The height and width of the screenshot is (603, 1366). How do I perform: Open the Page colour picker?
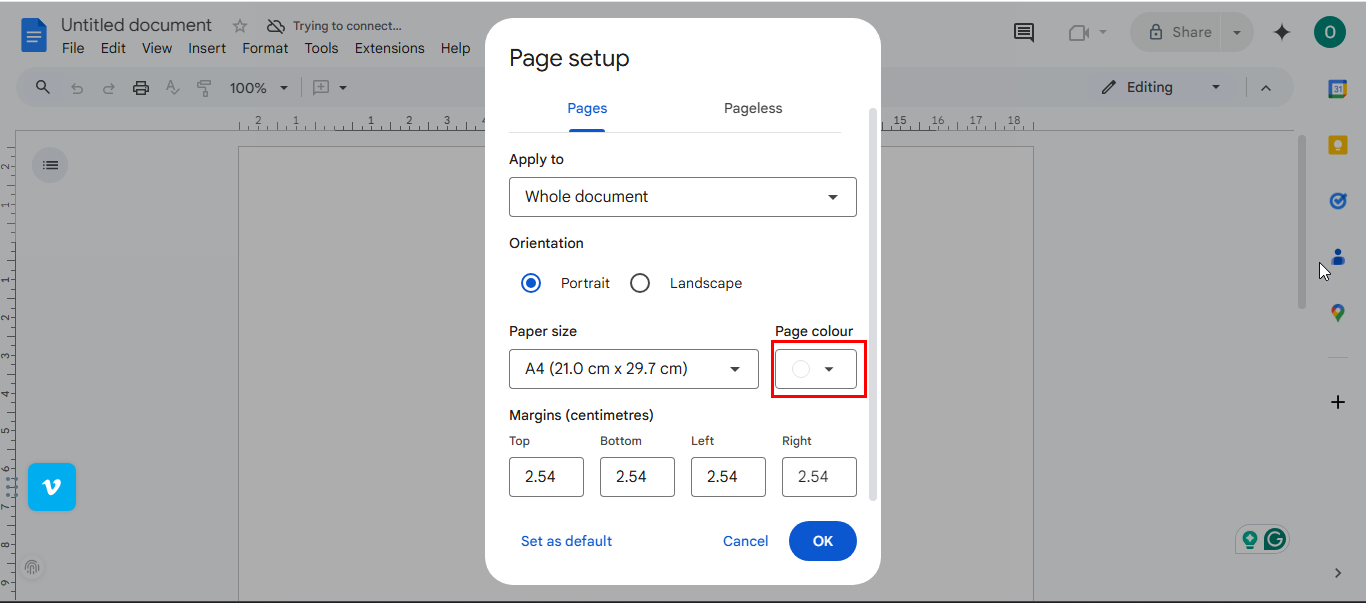(x=816, y=368)
